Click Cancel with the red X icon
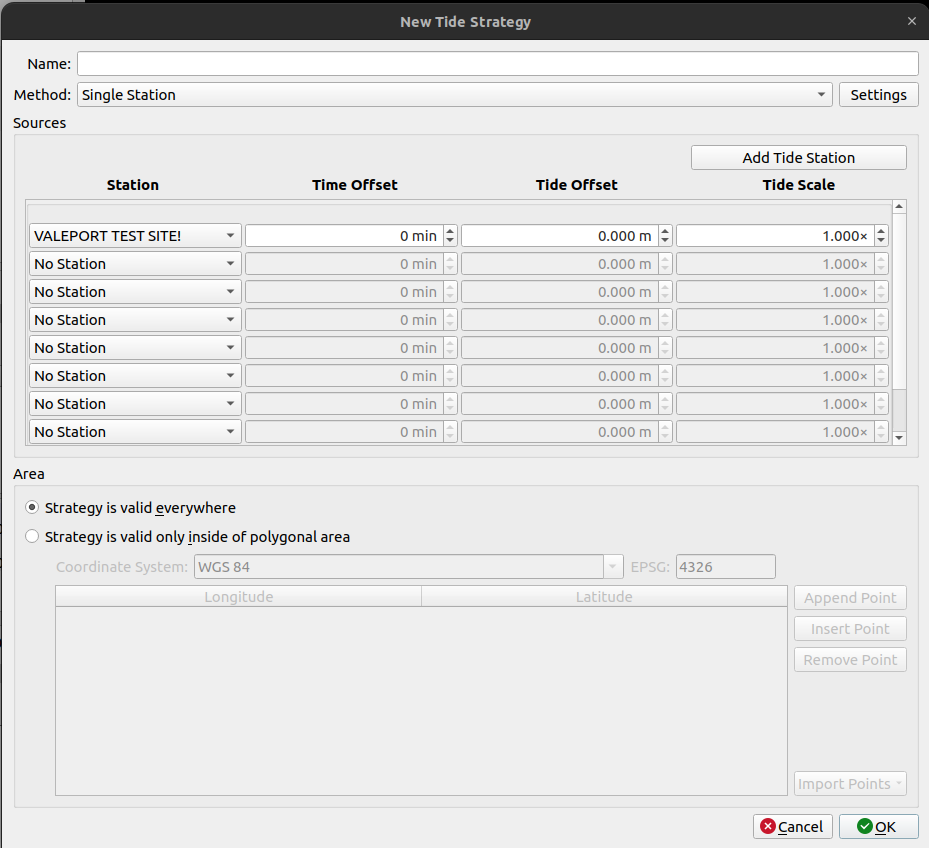 (x=792, y=827)
